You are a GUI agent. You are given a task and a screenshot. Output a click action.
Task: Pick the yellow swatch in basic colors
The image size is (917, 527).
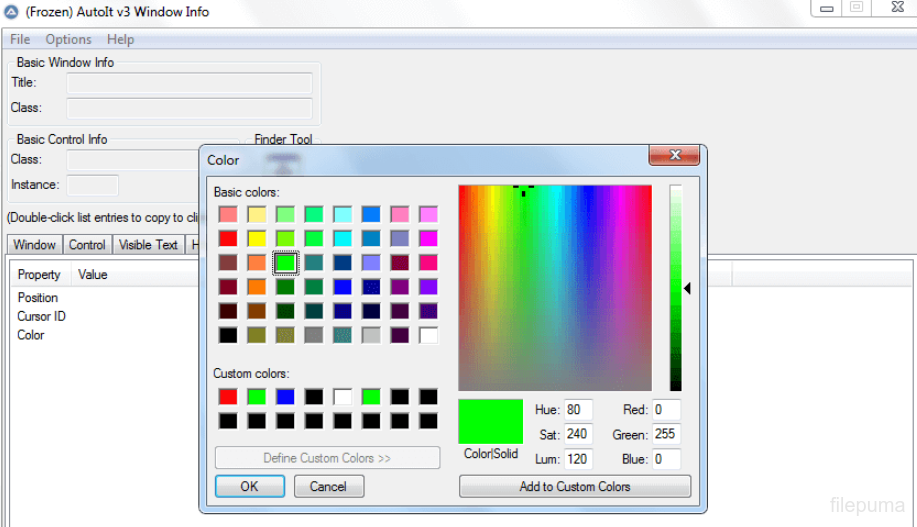click(x=257, y=238)
